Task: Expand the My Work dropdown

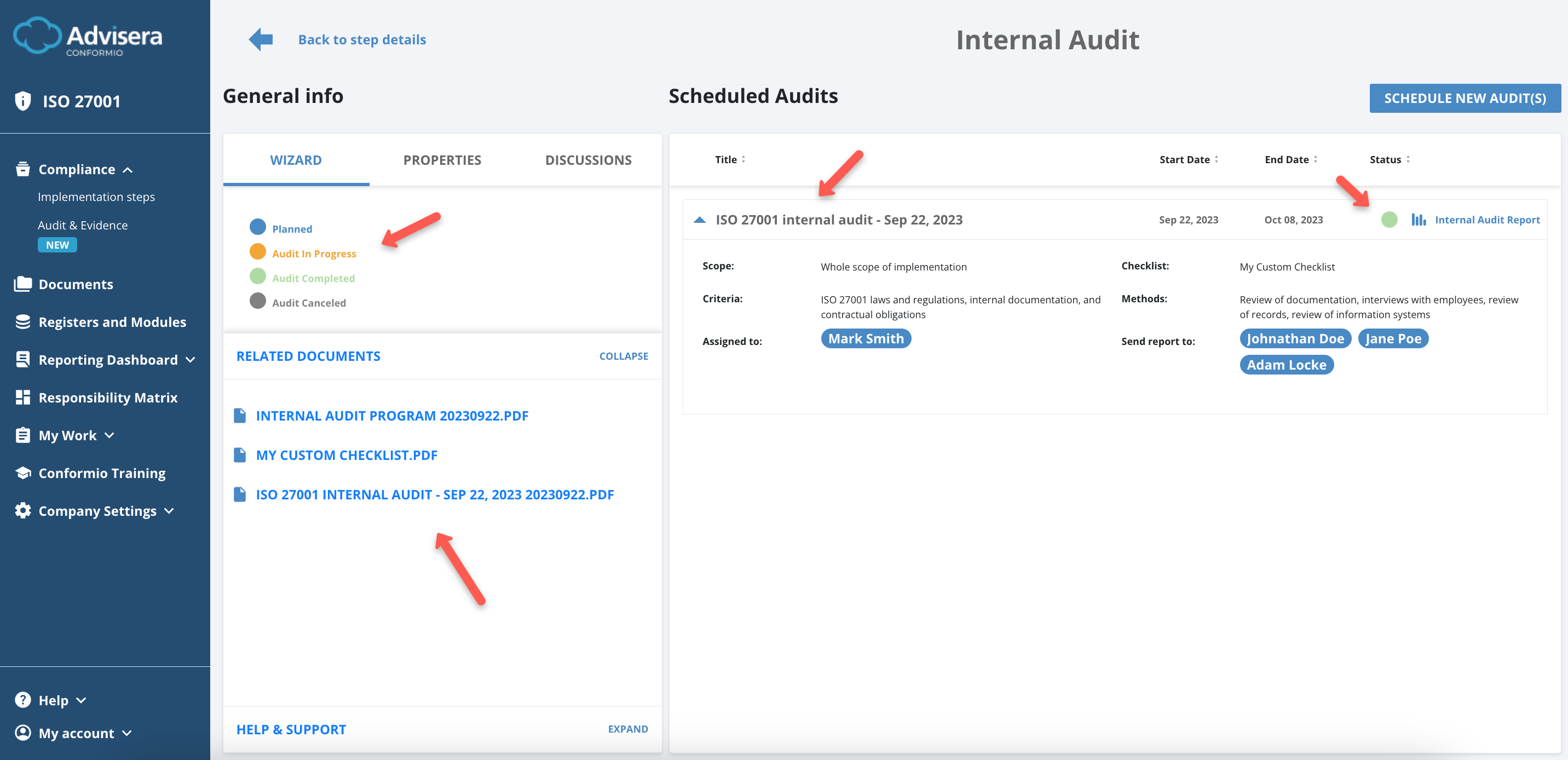Action: (x=109, y=436)
